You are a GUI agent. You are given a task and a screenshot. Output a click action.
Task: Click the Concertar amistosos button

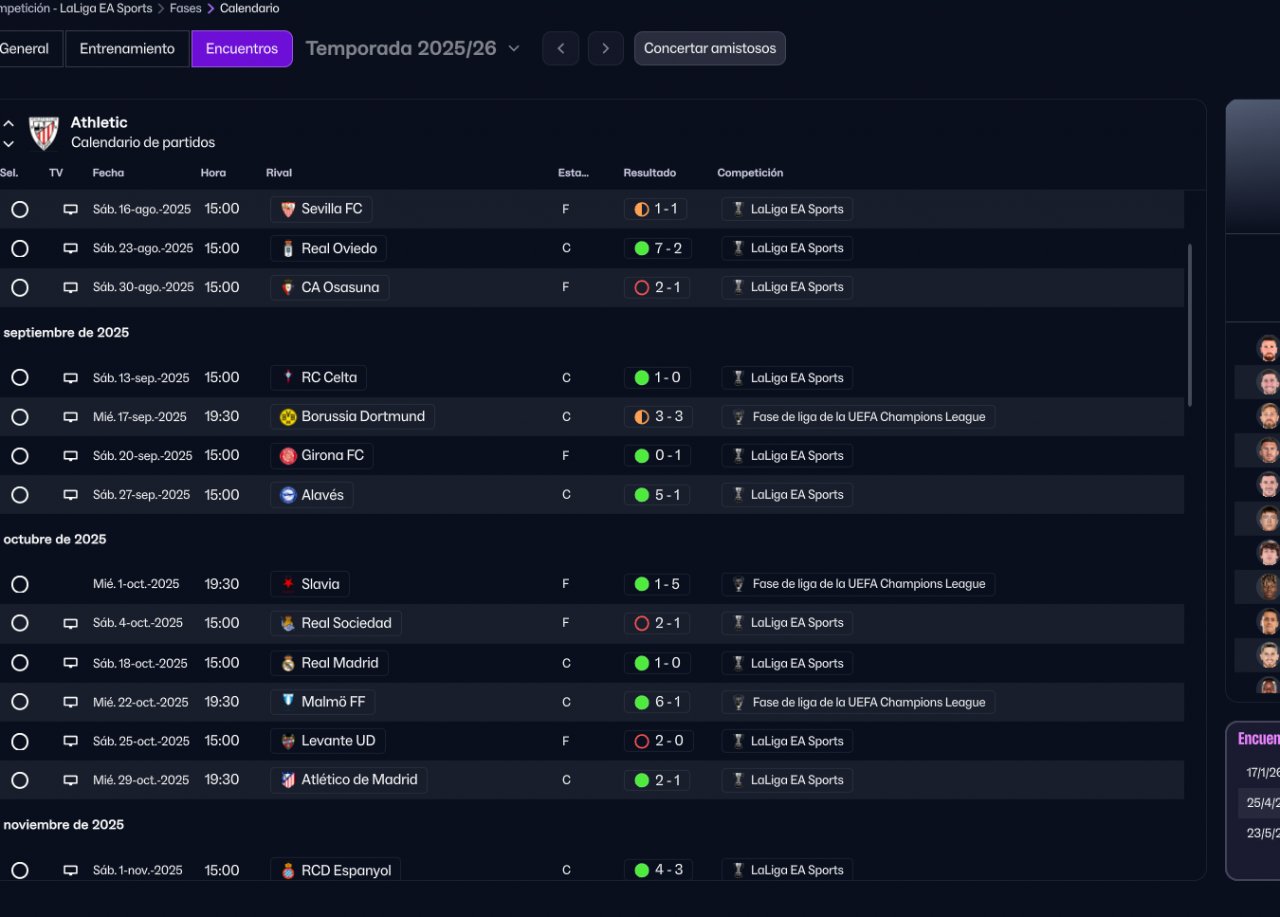pos(710,48)
